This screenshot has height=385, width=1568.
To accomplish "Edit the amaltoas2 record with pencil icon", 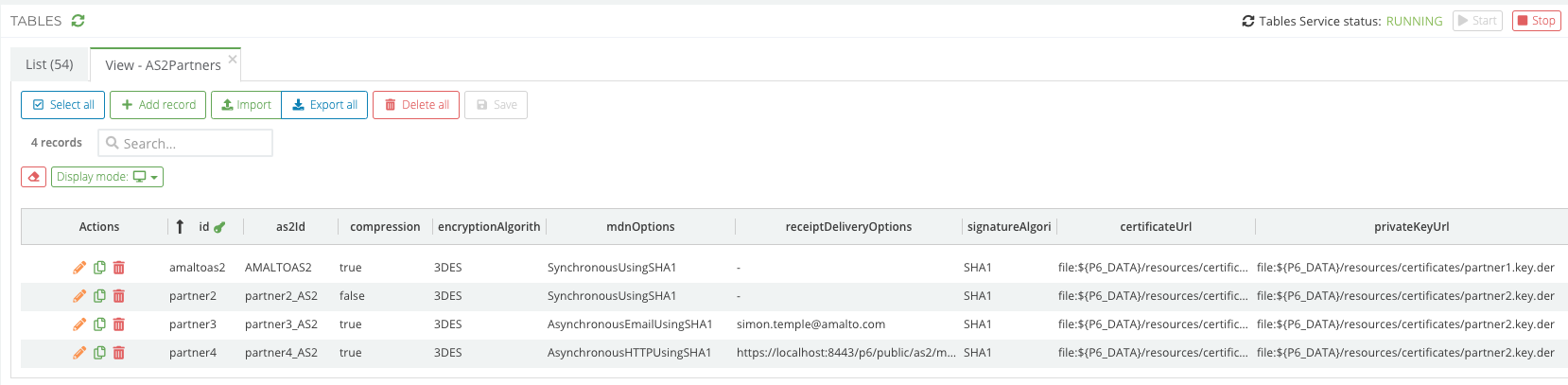I will [x=79, y=268].
